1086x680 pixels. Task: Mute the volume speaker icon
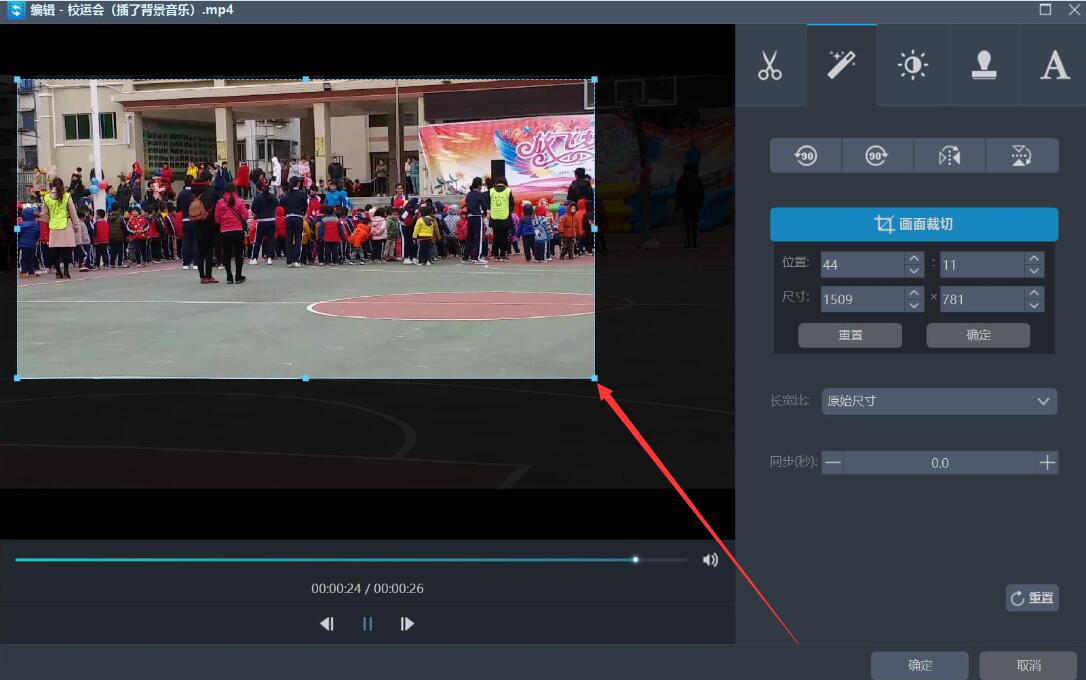click(710, 560)
